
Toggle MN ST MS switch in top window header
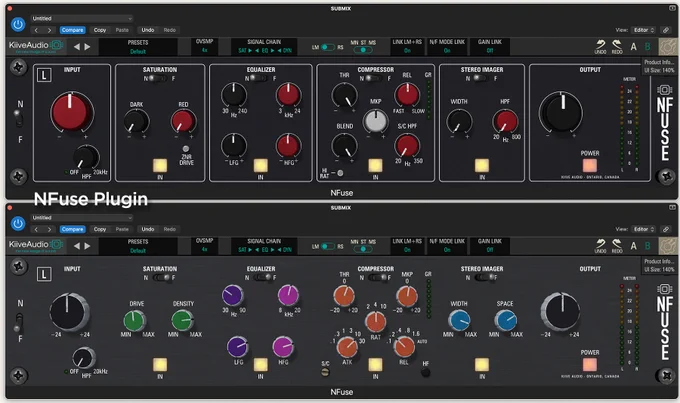(x=363, y=50)
